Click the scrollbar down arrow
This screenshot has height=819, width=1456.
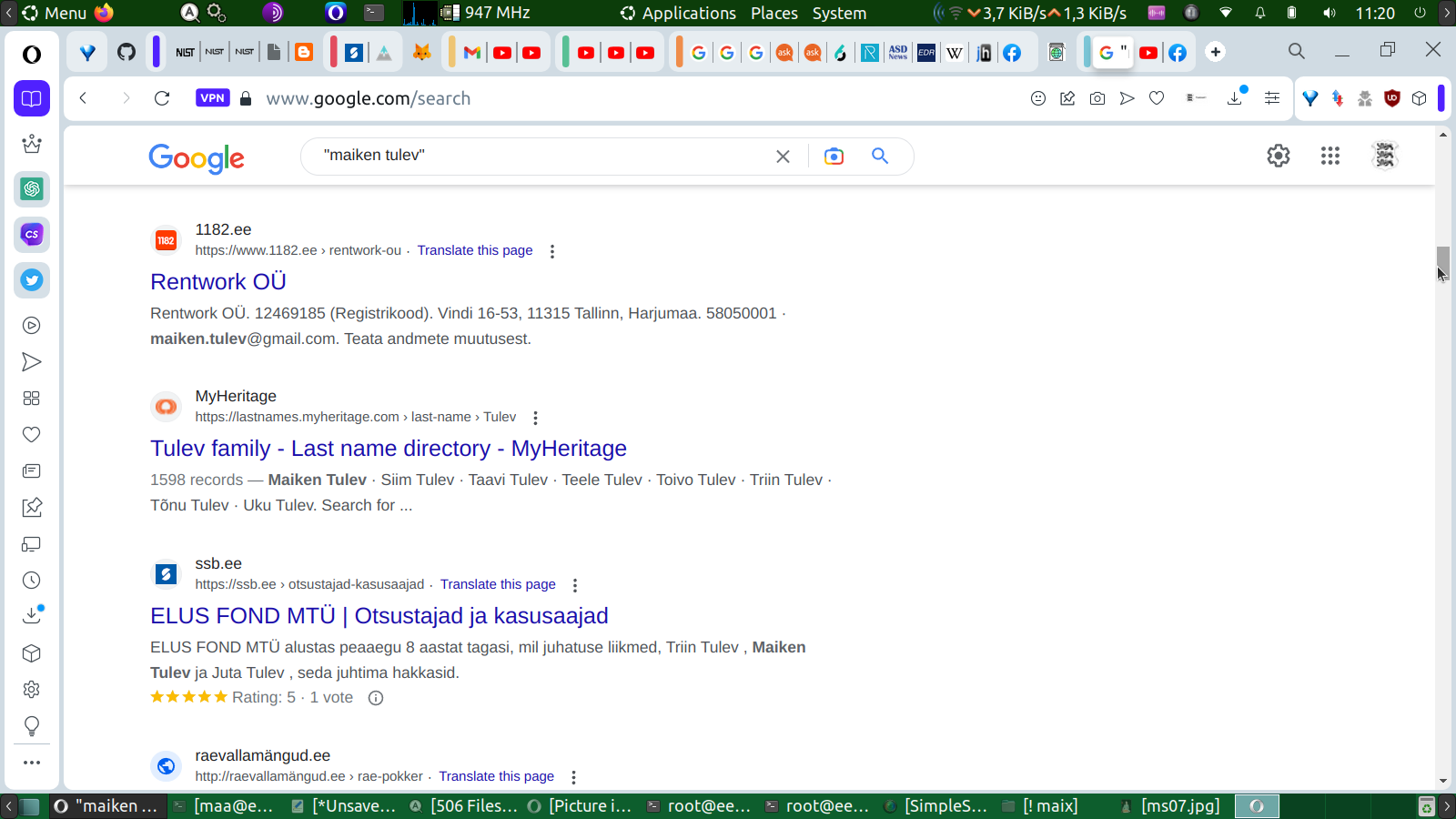(1443, 781)
